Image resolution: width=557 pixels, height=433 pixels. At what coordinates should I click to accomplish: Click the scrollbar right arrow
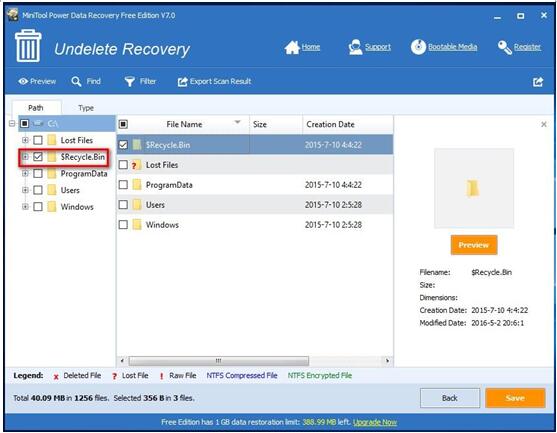coord(387,361)
